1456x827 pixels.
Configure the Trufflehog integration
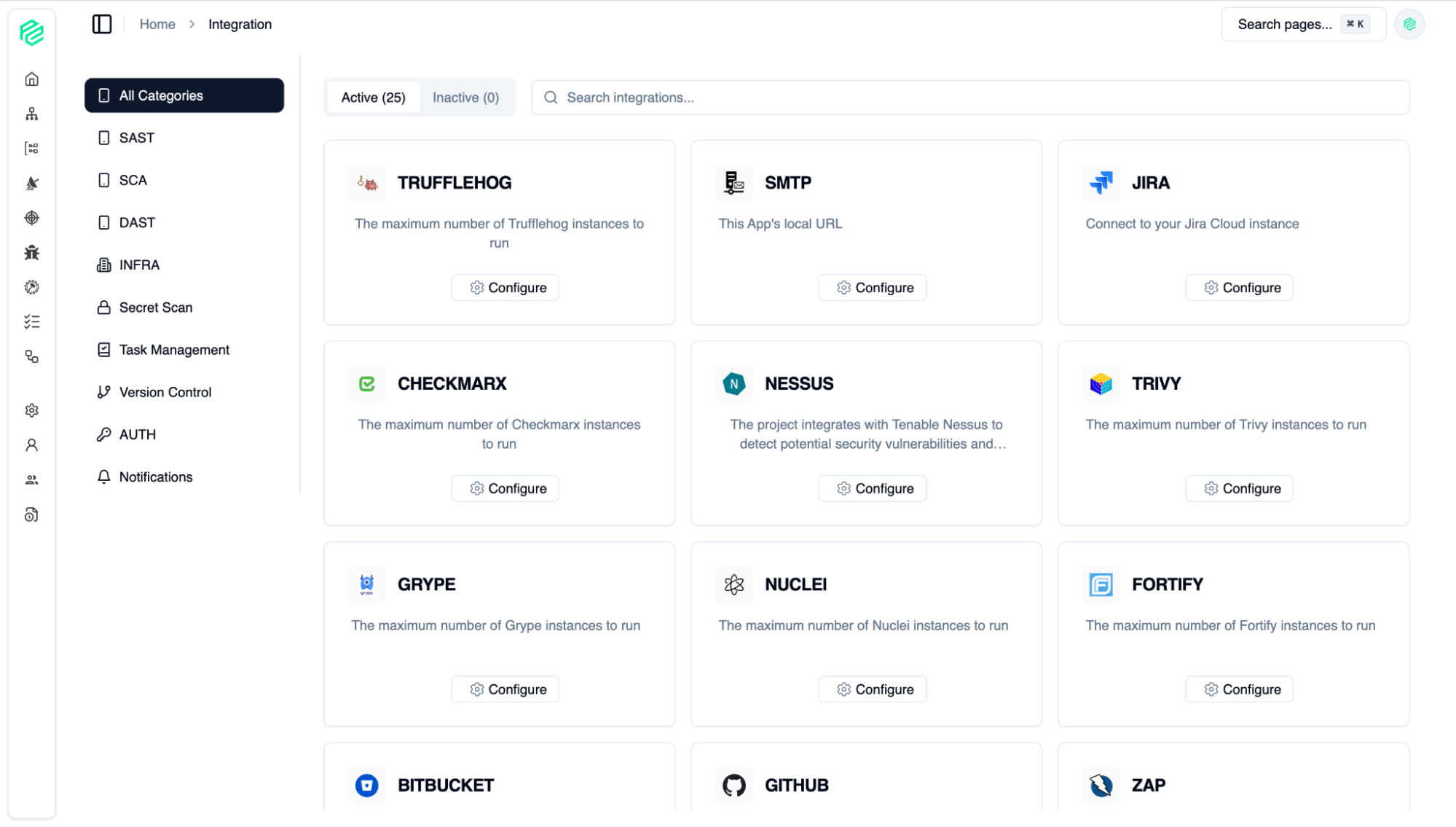click(505, 288)
